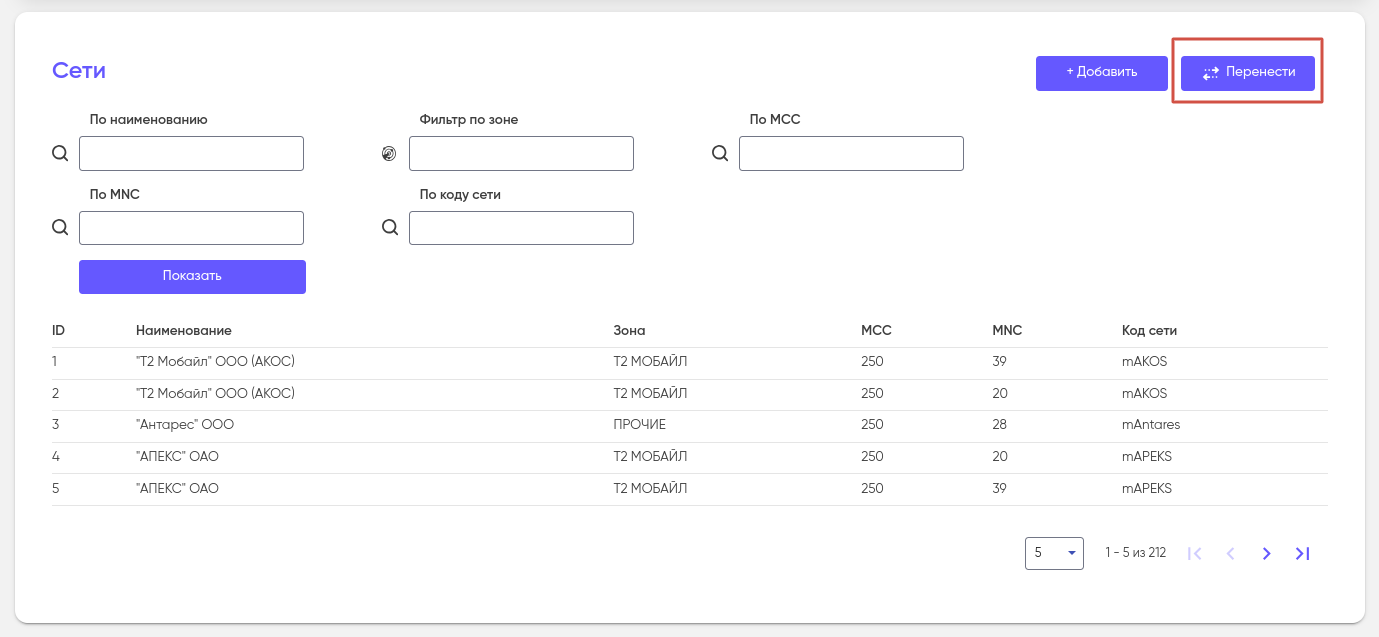Click the Показать button

pyautogui.click(x=192, y=277)
